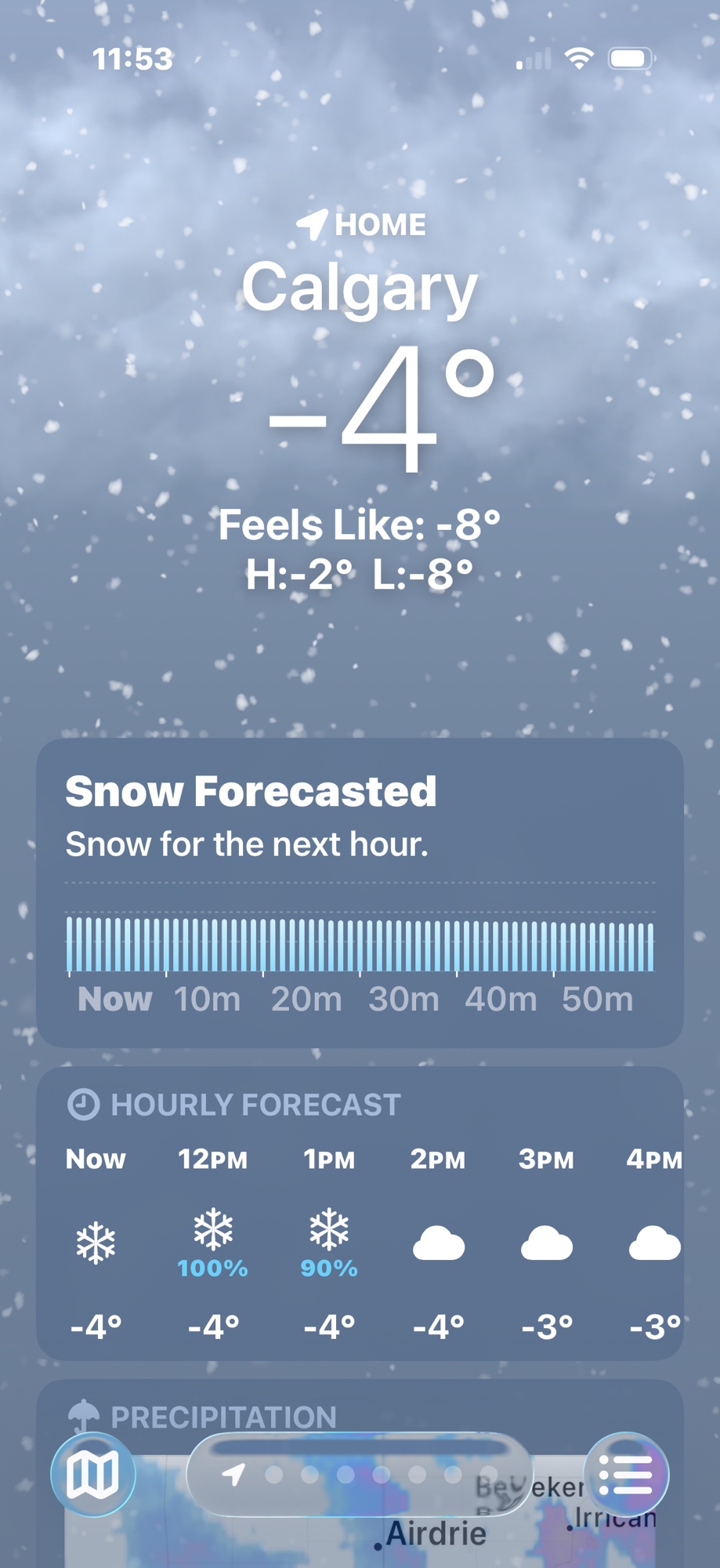The width and height of the screenshot is (720, 1568).
Task: Tap the 4PM cloud forecast icon
Action: [655, 1244]
